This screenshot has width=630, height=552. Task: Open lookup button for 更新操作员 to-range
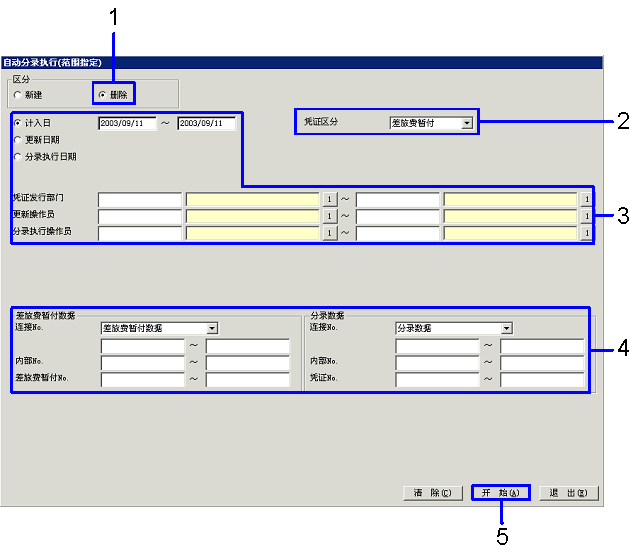click(x=587, y=216)
